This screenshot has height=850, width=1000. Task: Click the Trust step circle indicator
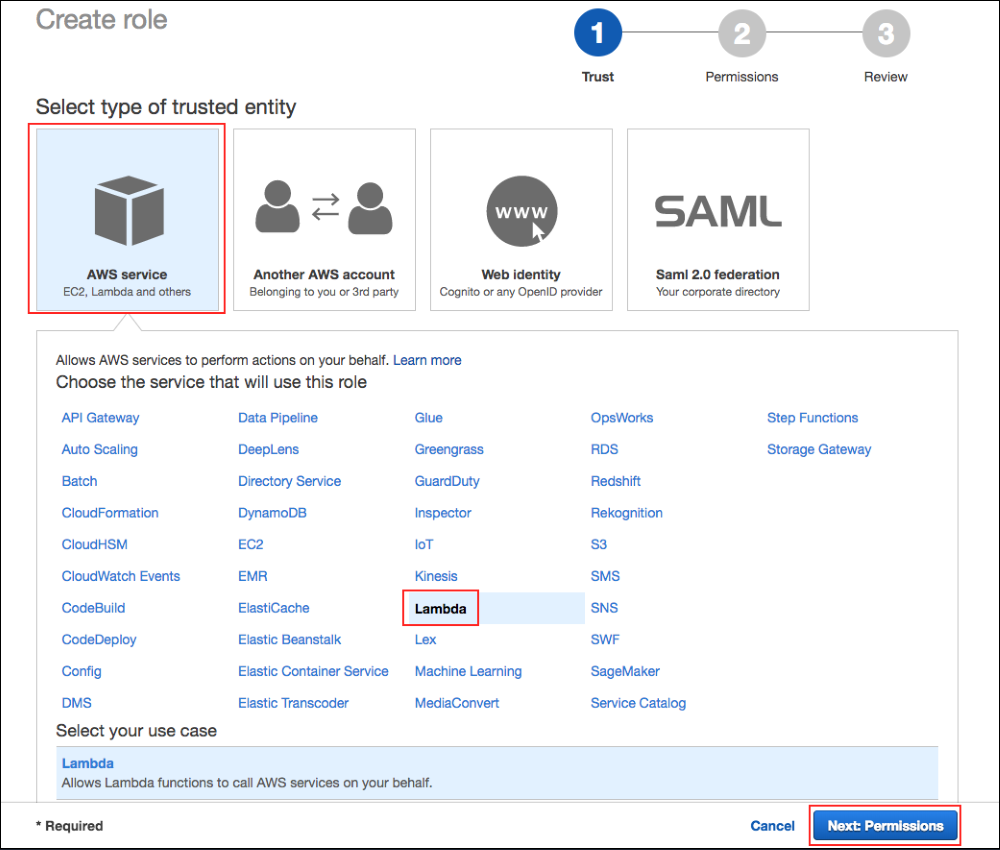pos(597,32)
